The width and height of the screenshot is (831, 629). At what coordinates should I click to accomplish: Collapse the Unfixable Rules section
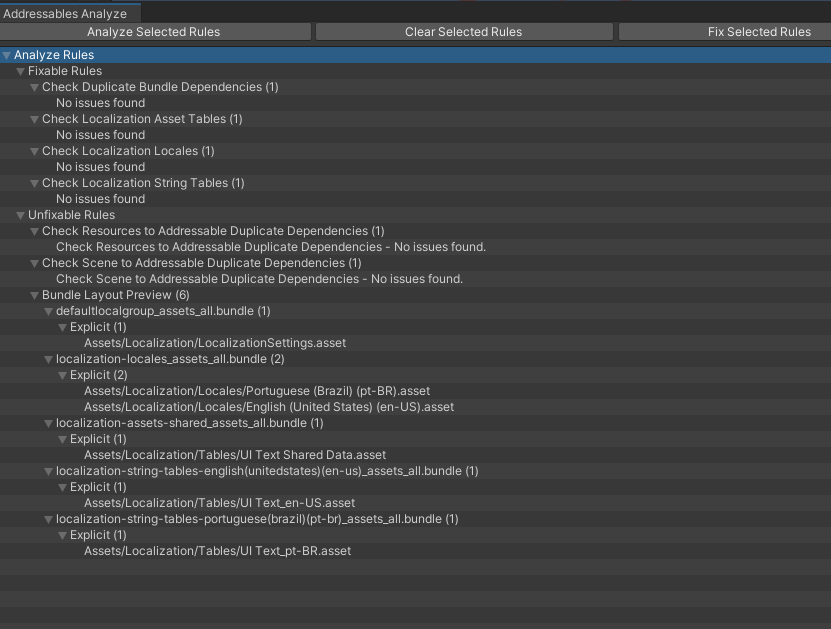20,214
